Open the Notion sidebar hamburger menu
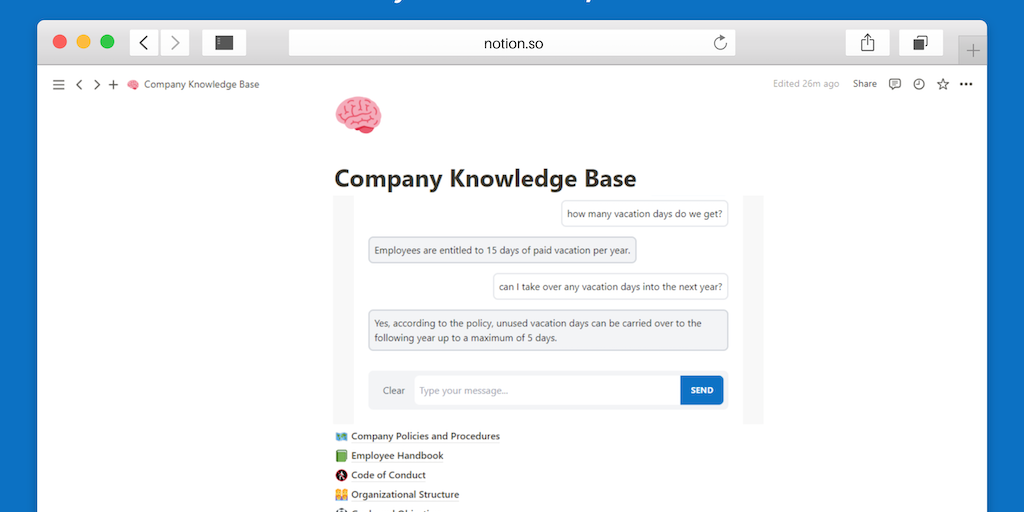The height and width of the screenshot is (512, 1024). (x=59, y=84)
